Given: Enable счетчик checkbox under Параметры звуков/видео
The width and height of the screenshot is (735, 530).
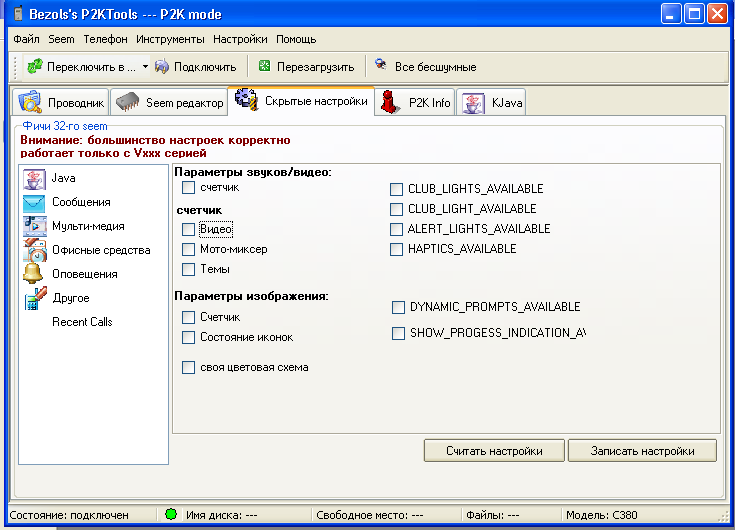Looking at the screenshot, I should click(x=188, y=187).
